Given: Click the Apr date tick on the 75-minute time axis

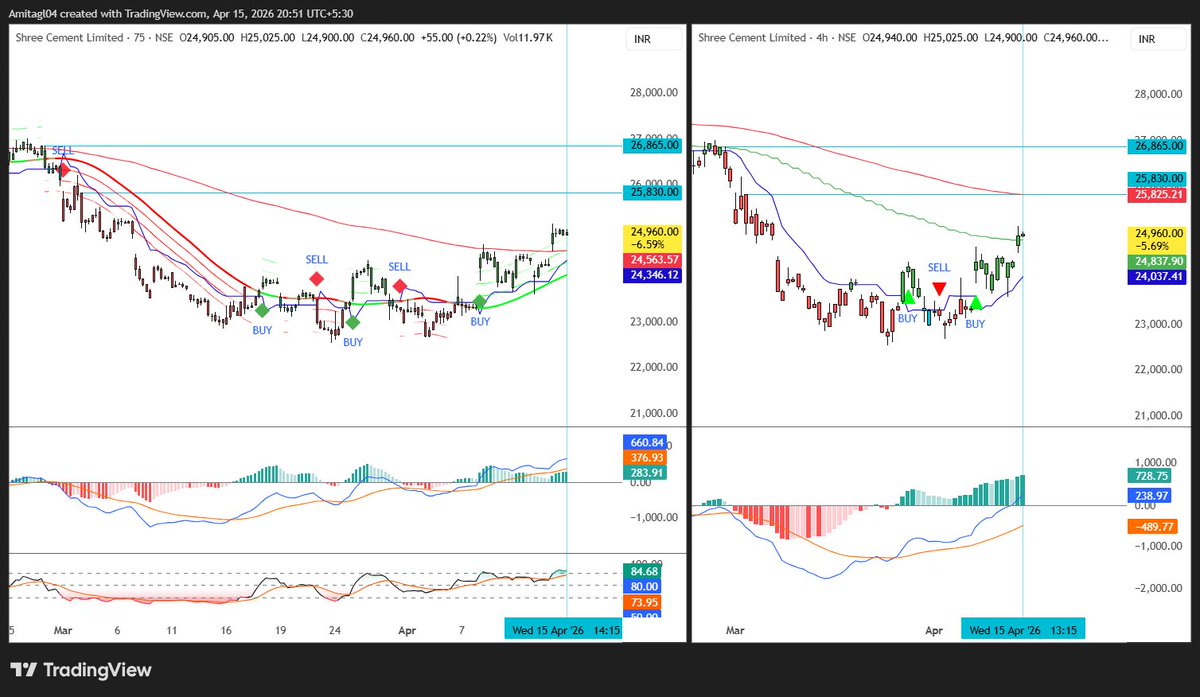Looking at the screenshot, I should pyautogui.click(x=407, y=631).
